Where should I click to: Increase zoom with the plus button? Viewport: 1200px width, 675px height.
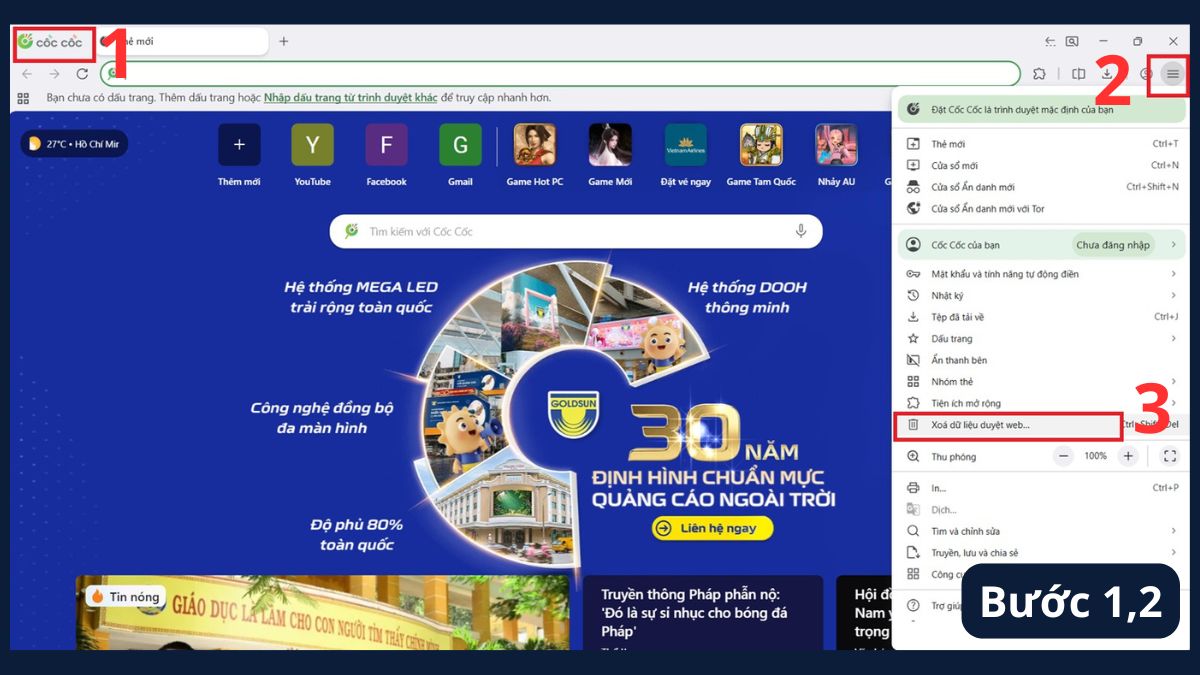1128,456
